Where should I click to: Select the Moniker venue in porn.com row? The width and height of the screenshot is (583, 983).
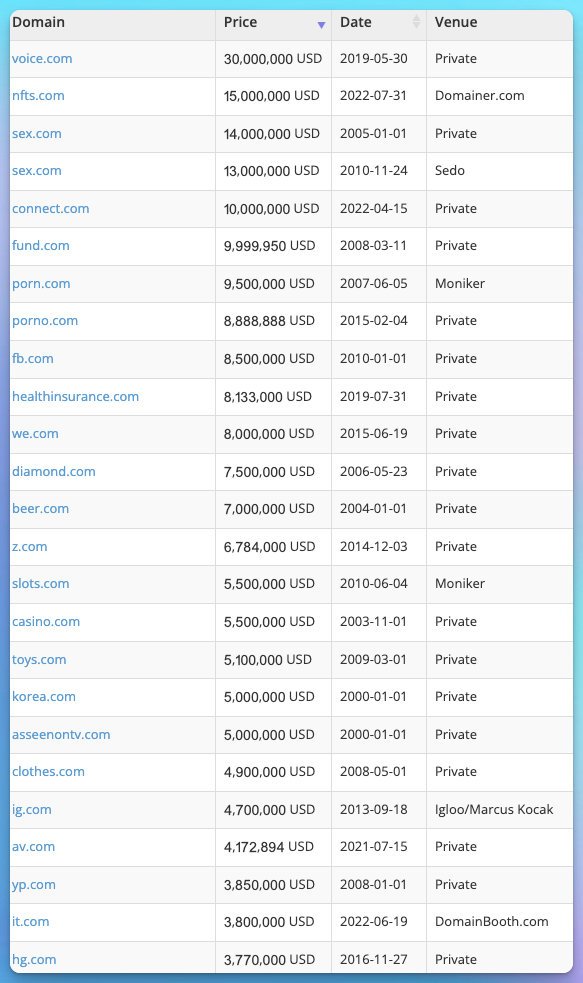coord(460,283)
